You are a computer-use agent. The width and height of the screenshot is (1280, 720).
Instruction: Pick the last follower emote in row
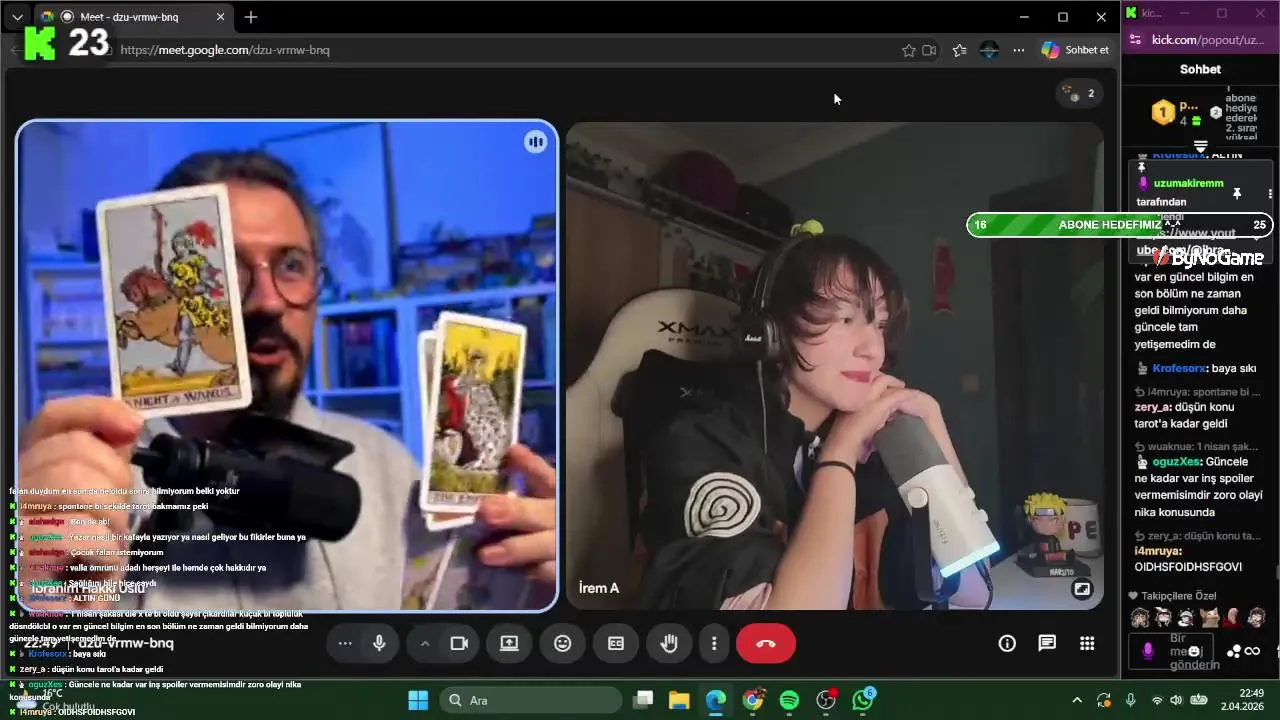click(1257, 617)
